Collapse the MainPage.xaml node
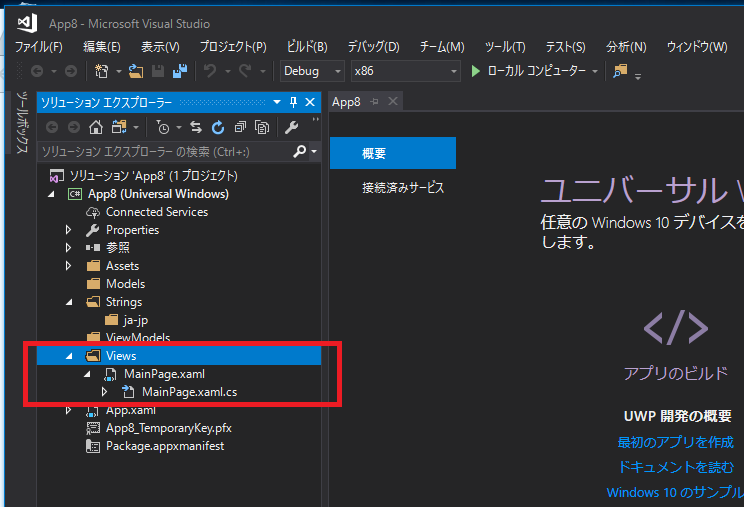 pyautogui.click(x=87, y=374)
